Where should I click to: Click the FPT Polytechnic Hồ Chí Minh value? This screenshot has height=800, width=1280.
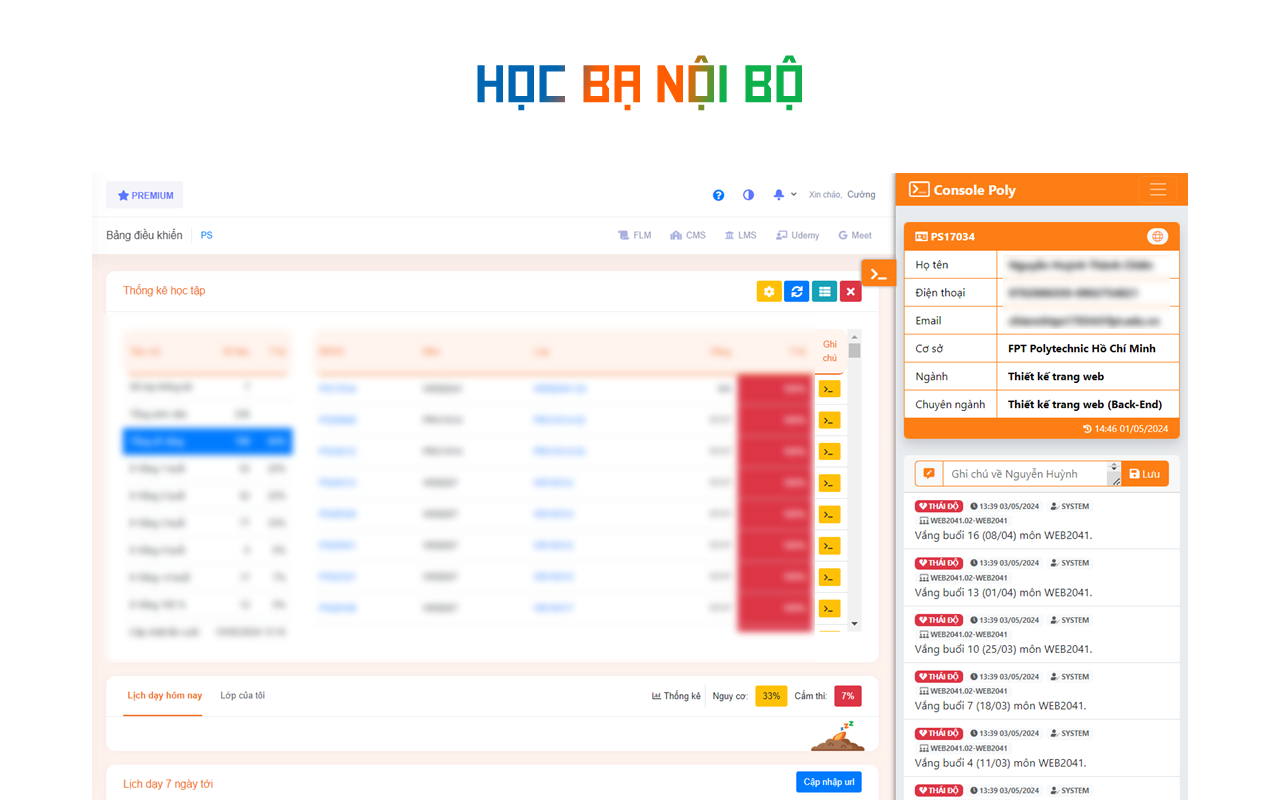[1081, 349]
